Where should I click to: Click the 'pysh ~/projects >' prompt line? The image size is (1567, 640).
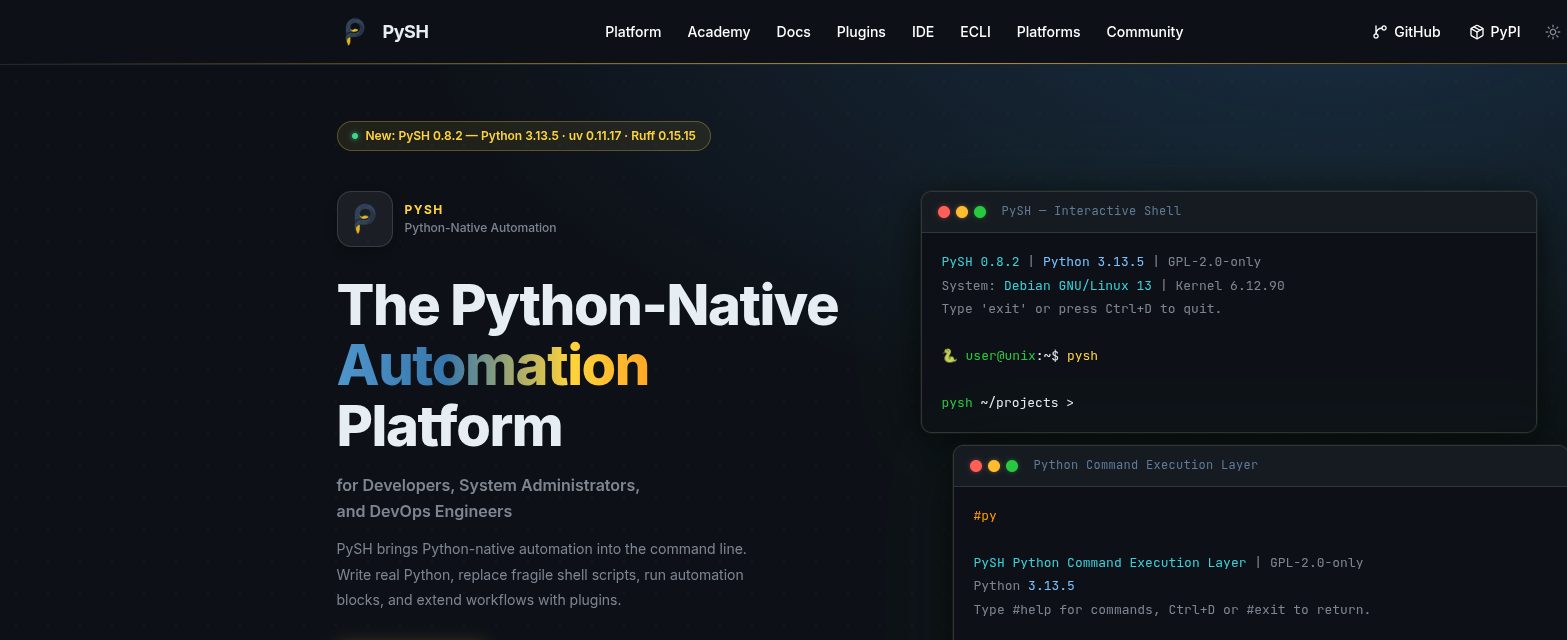coord(1008,403)
